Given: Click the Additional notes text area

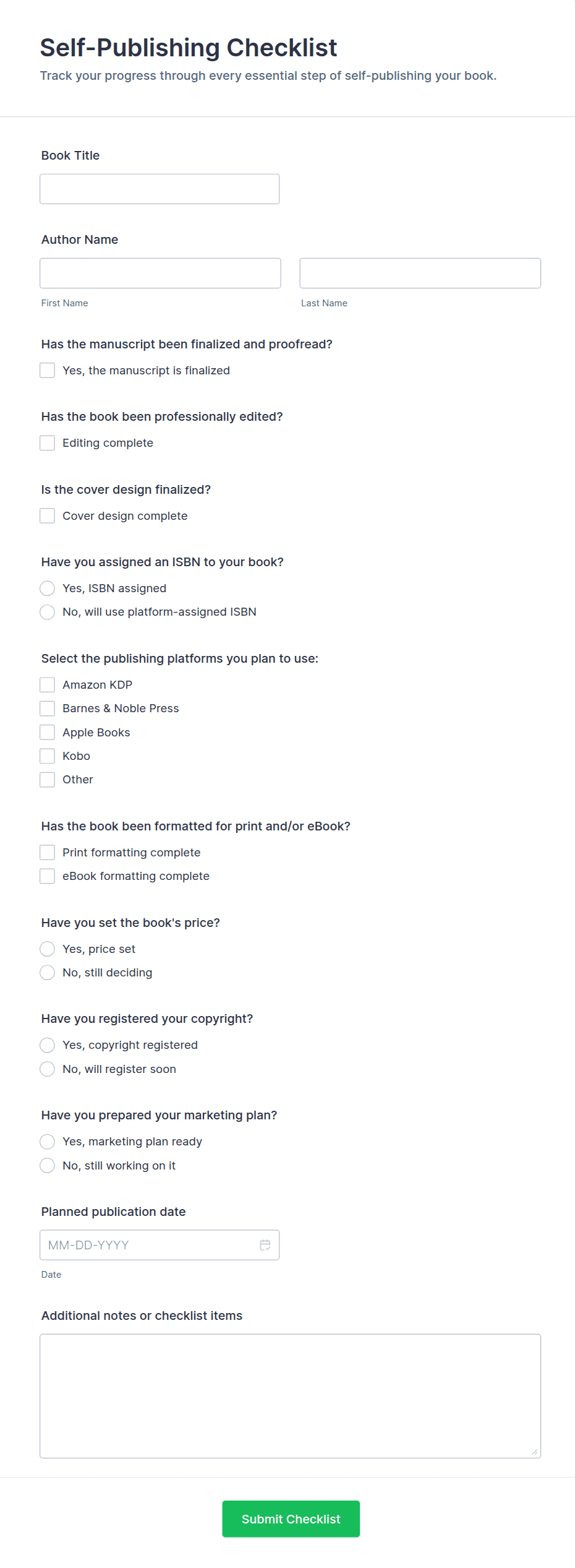Looking at the screenshot, I should [290, 1395].
